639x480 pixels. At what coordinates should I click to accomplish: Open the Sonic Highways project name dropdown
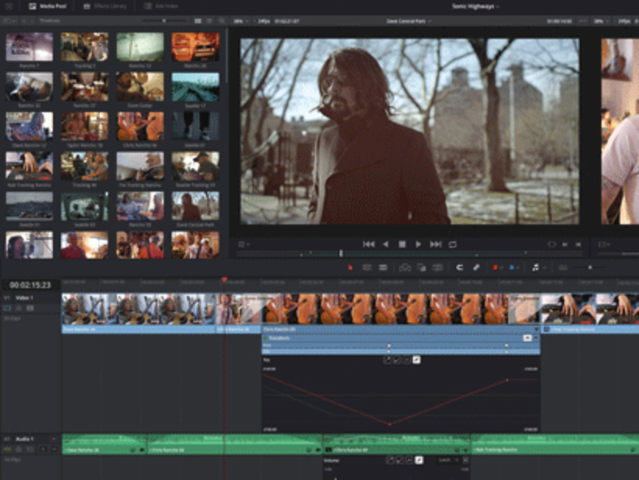476,7
